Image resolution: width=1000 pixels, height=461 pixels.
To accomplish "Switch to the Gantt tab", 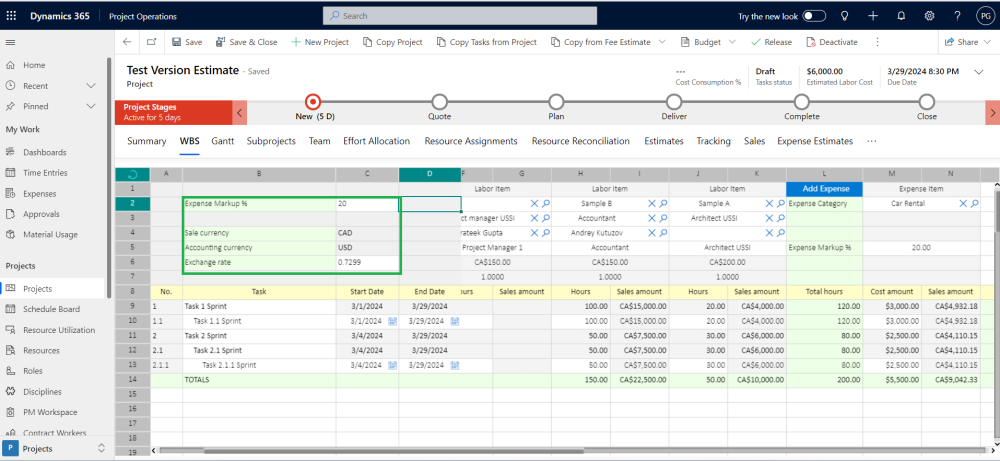I will (222, 141).
